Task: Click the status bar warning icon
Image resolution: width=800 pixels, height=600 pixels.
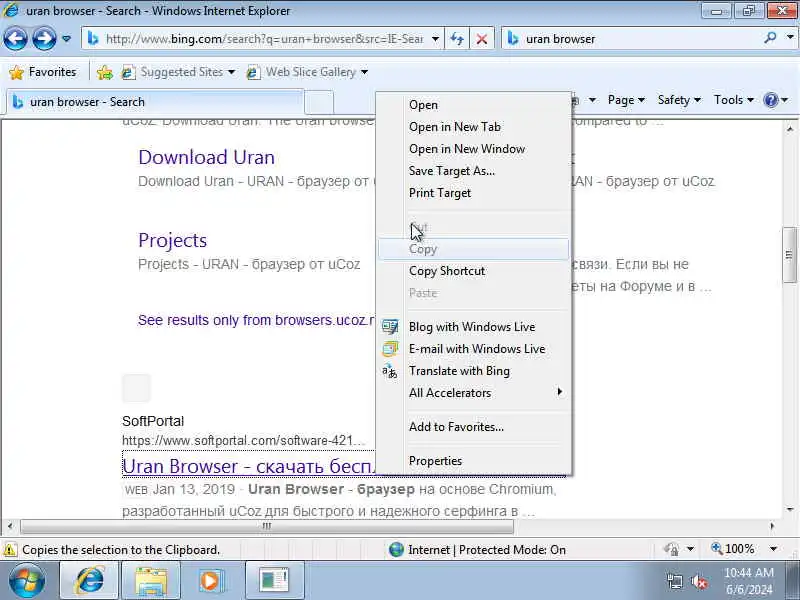Action: click(x=9, y=550)
